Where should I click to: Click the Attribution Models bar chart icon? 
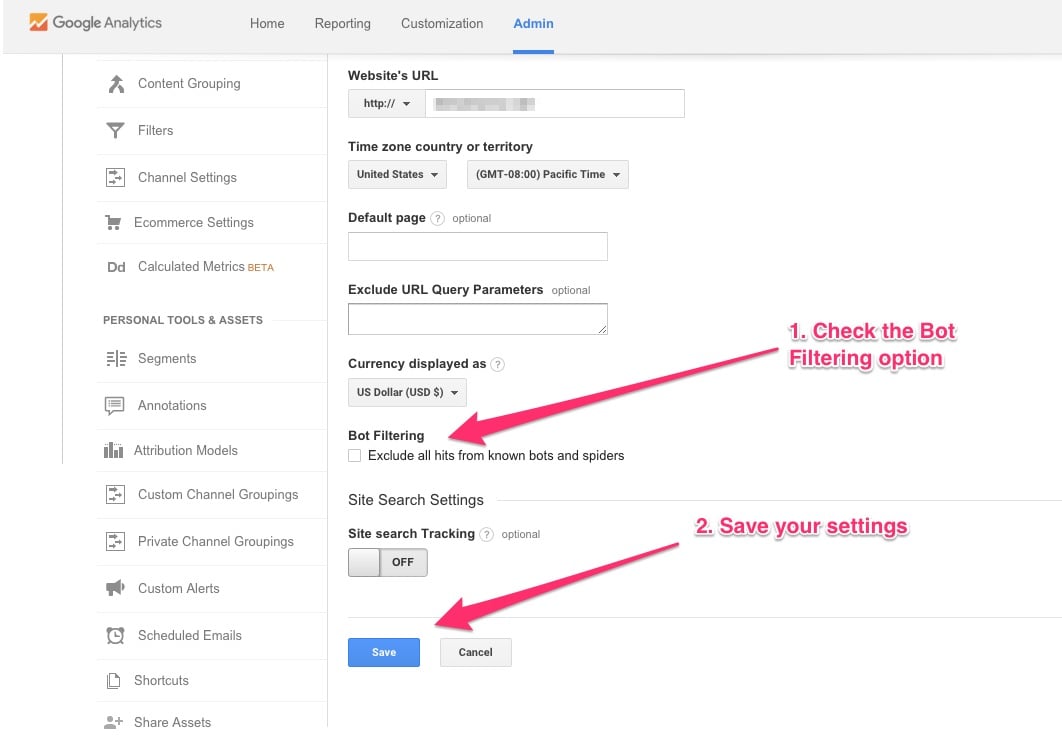114,451
